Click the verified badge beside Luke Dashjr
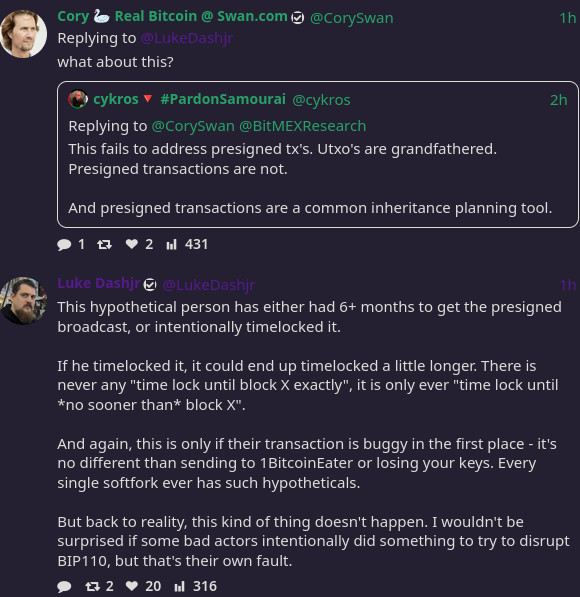Screen dimensions: 580x597 click(x=150, y=284)
